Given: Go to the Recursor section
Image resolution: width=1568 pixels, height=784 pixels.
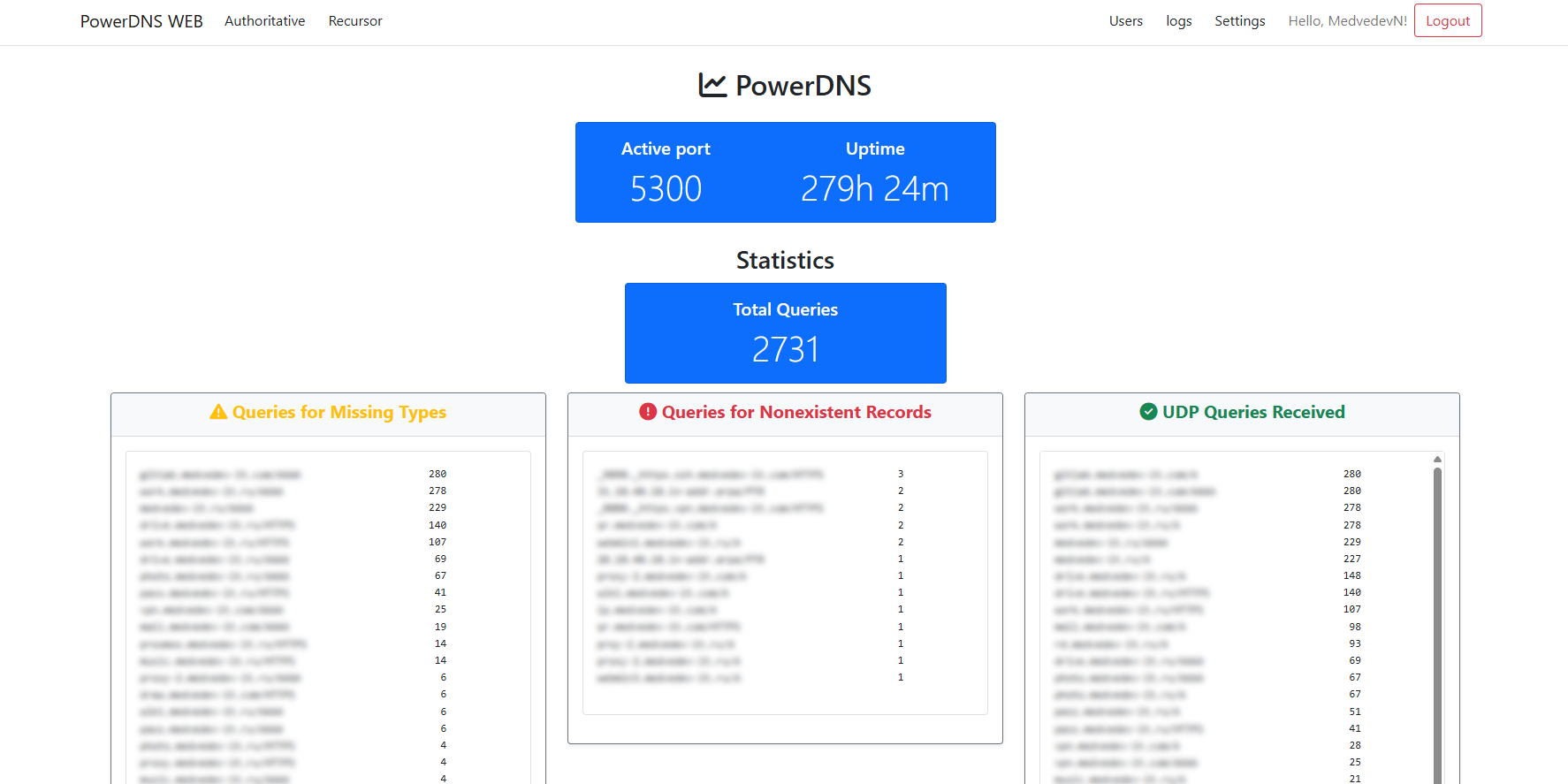Looking at the screenshot, I should 355,21.
